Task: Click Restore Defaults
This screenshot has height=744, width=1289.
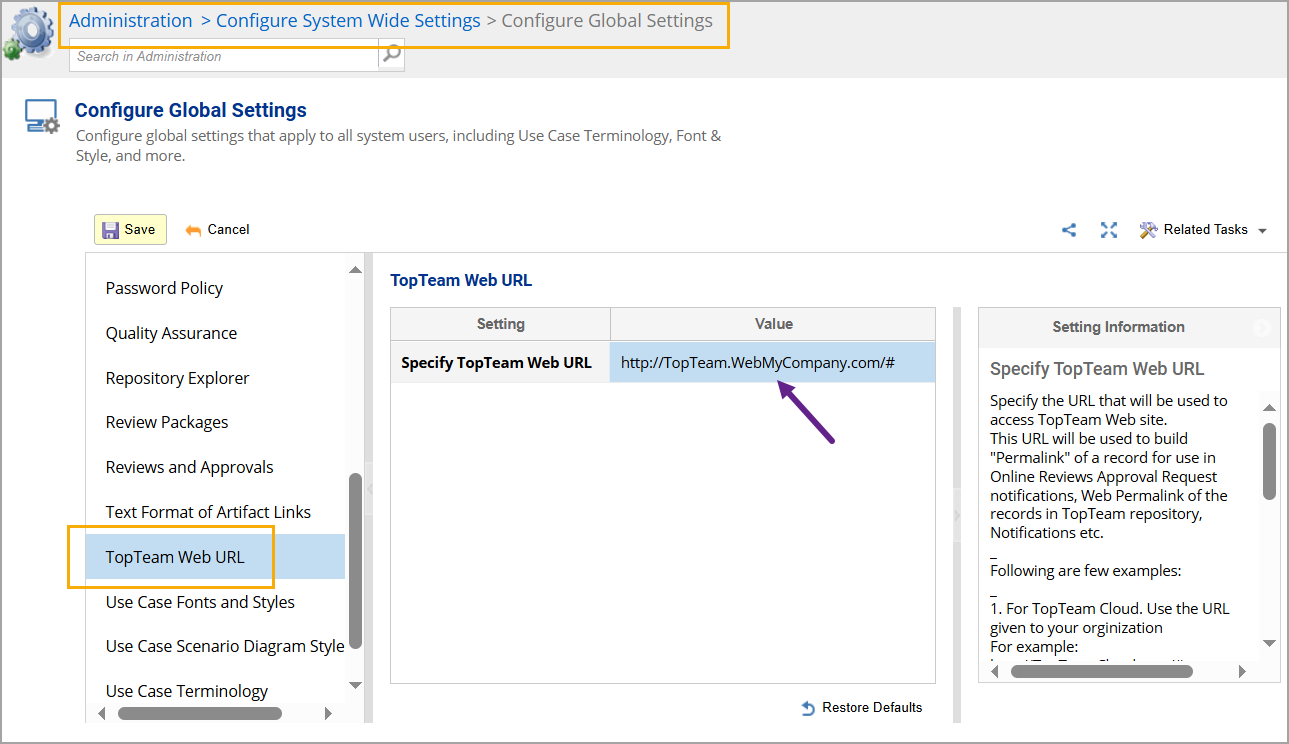Action: point(862,708)
